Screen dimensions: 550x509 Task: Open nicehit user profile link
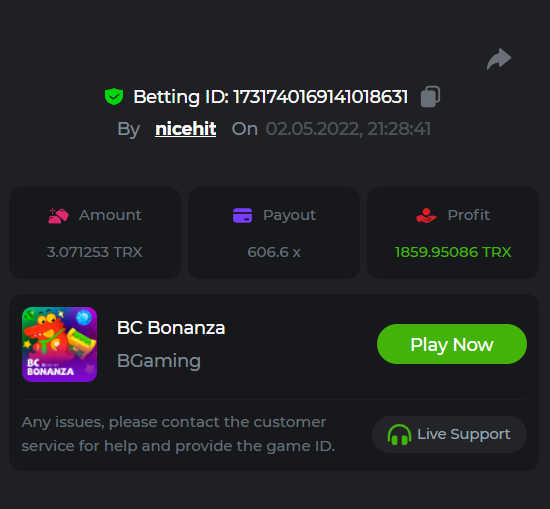tap(186, 129)
